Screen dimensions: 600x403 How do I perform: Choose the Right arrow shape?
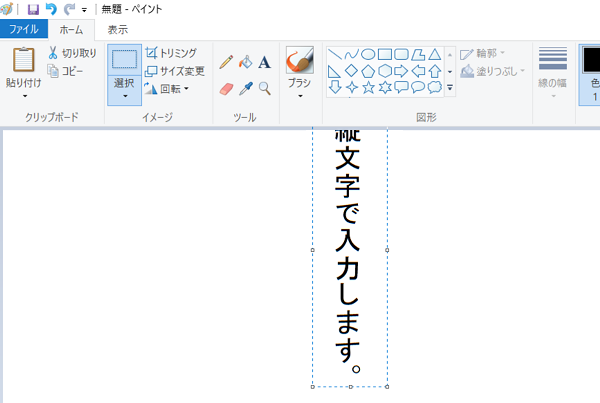click(x=401, y=71)
